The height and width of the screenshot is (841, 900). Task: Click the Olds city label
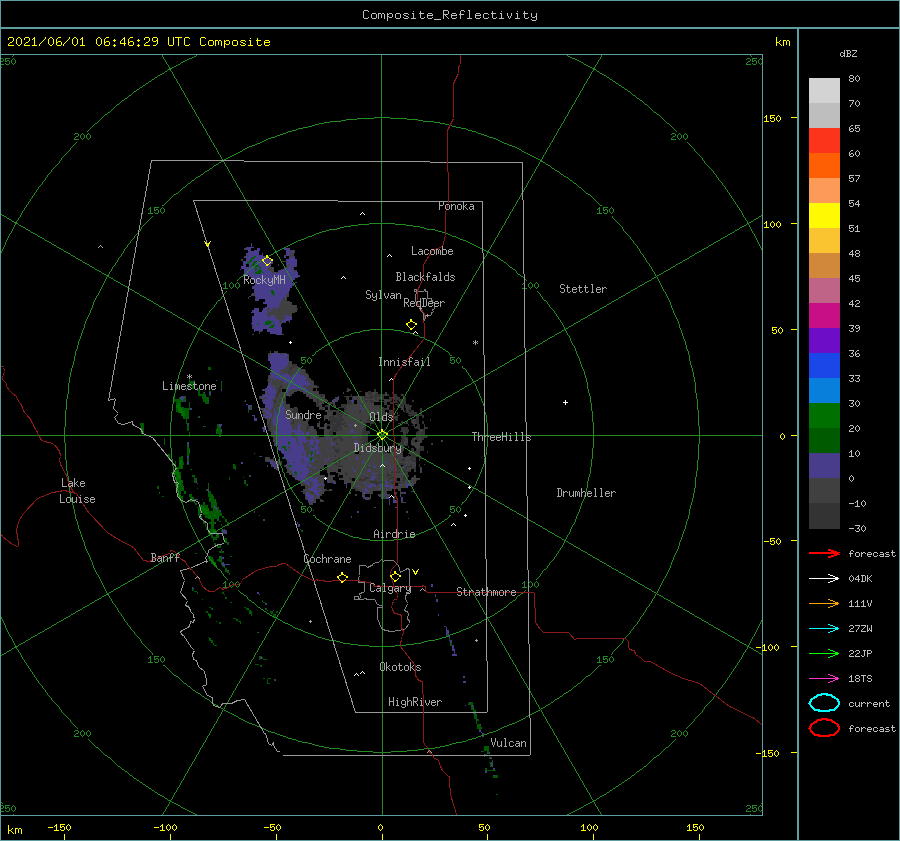(381, 417)
